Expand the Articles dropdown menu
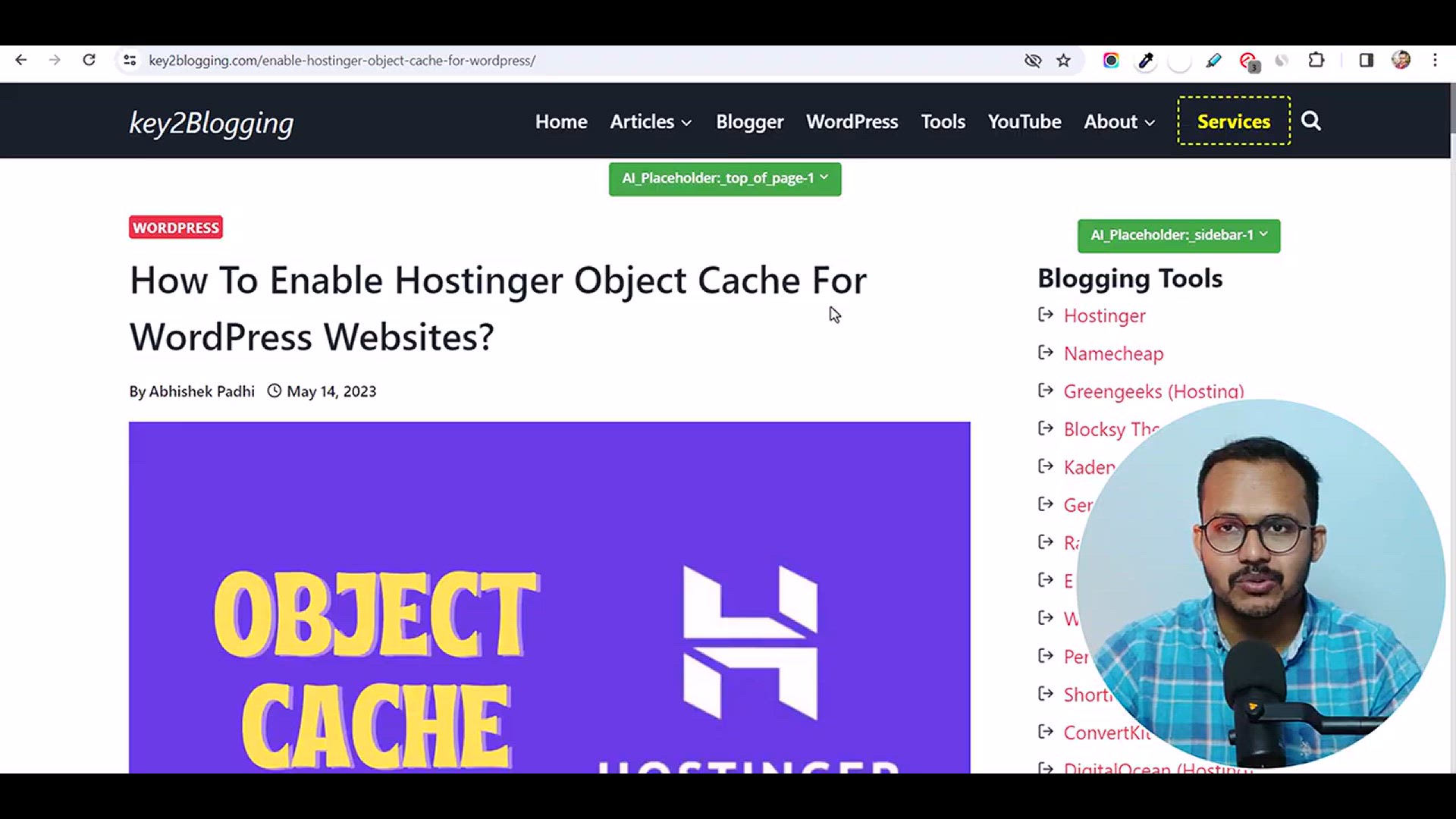Screen dimensions: 1456x819 click(x=651, y=121)
